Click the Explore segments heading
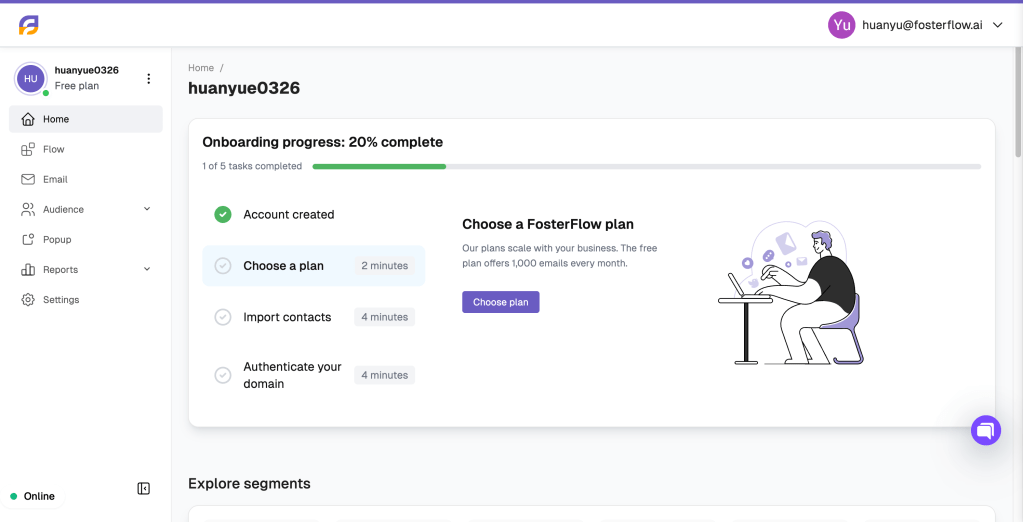 point(249,484)
